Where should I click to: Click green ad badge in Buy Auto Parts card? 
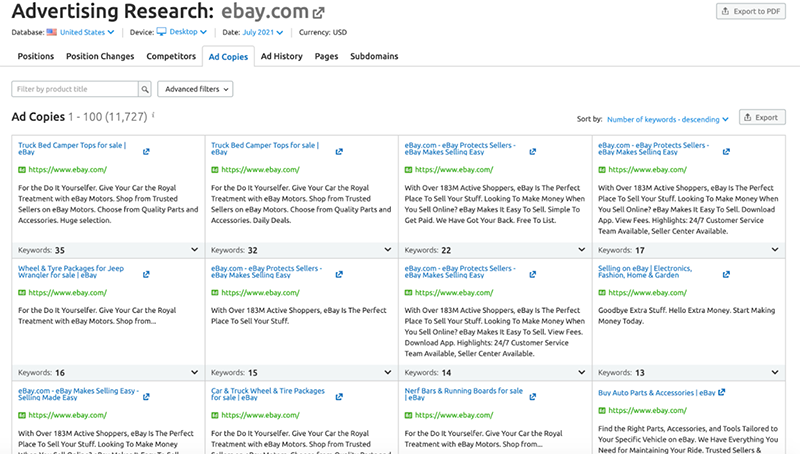click(x=602, y=411)
